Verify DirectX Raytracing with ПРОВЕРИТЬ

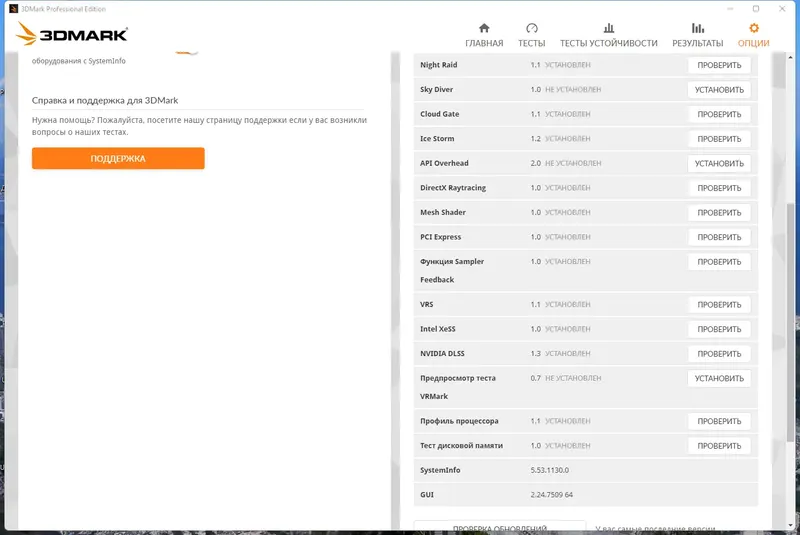719,188
